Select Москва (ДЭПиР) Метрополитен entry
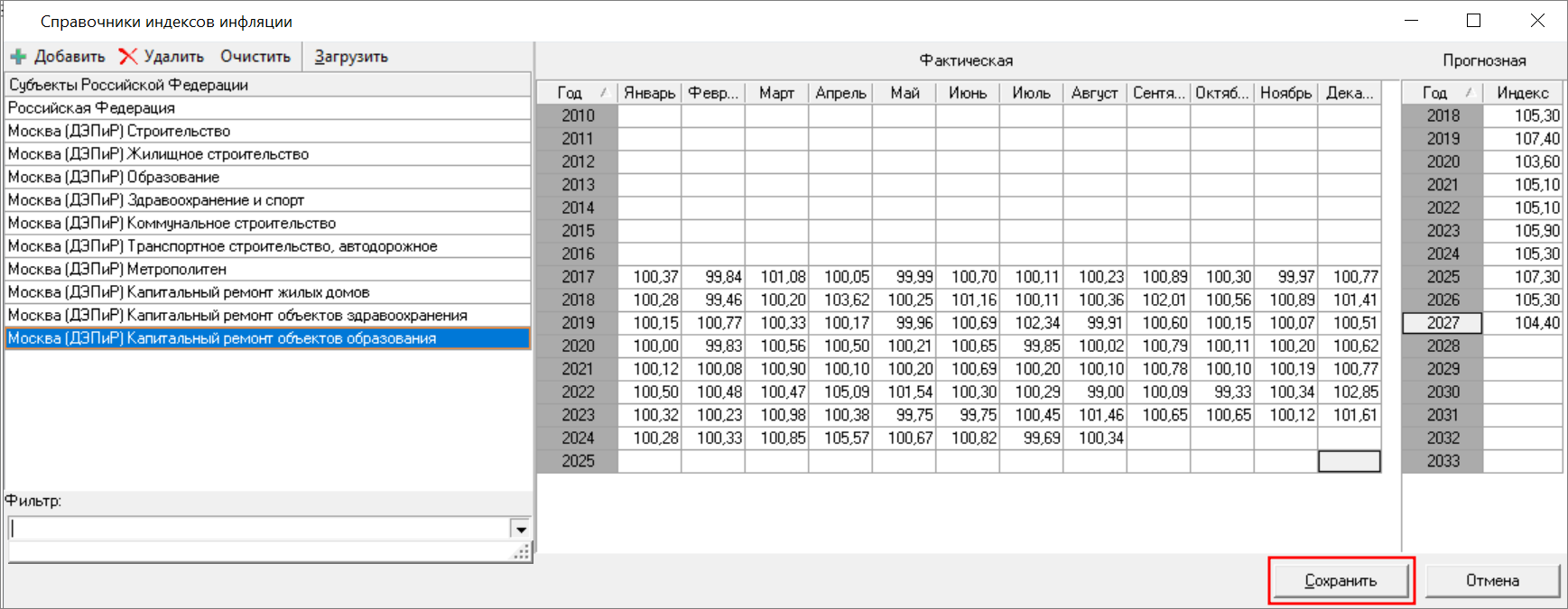 click(117, 269)
